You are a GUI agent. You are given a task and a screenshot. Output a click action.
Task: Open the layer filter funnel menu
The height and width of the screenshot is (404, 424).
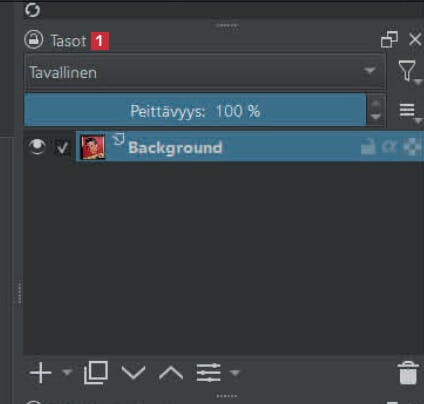point(409,71)
